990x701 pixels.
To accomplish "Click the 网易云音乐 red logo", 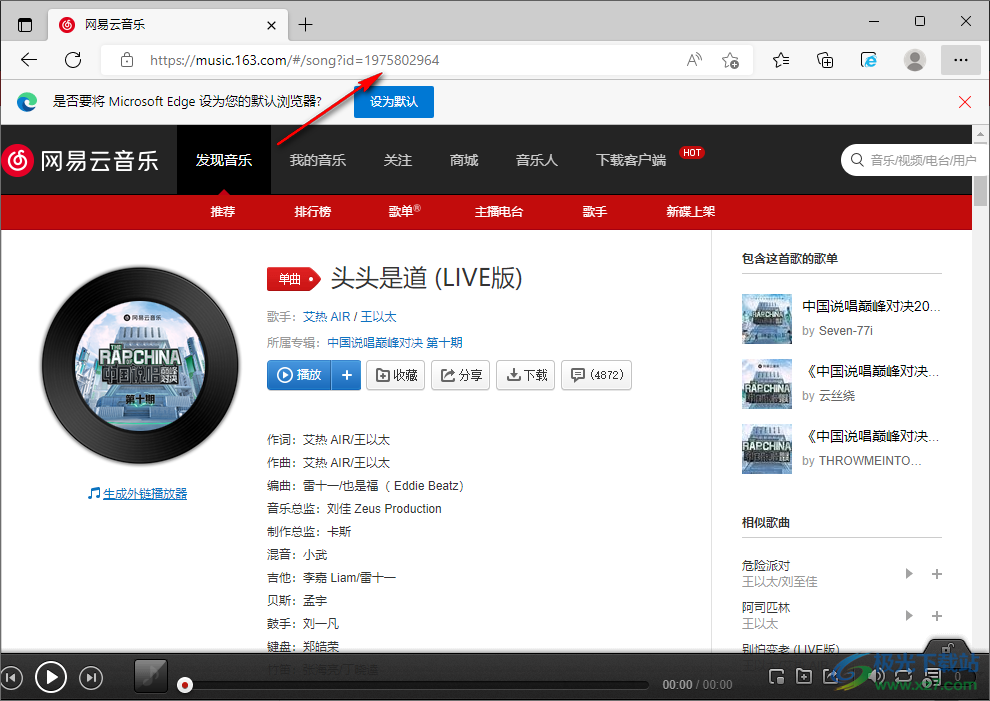I will (18, 160).
